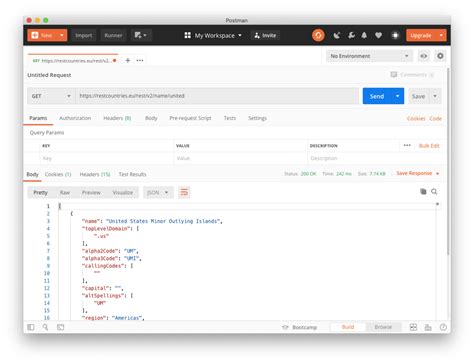
Task: Switch to the Authorization tab
Action: coord(75,118)
